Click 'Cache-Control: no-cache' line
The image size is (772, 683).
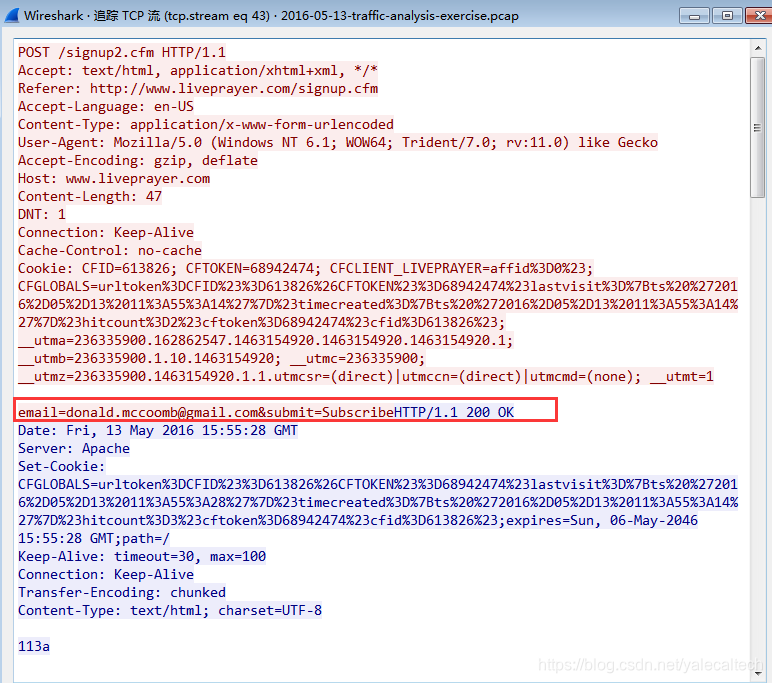coord(110,251)
